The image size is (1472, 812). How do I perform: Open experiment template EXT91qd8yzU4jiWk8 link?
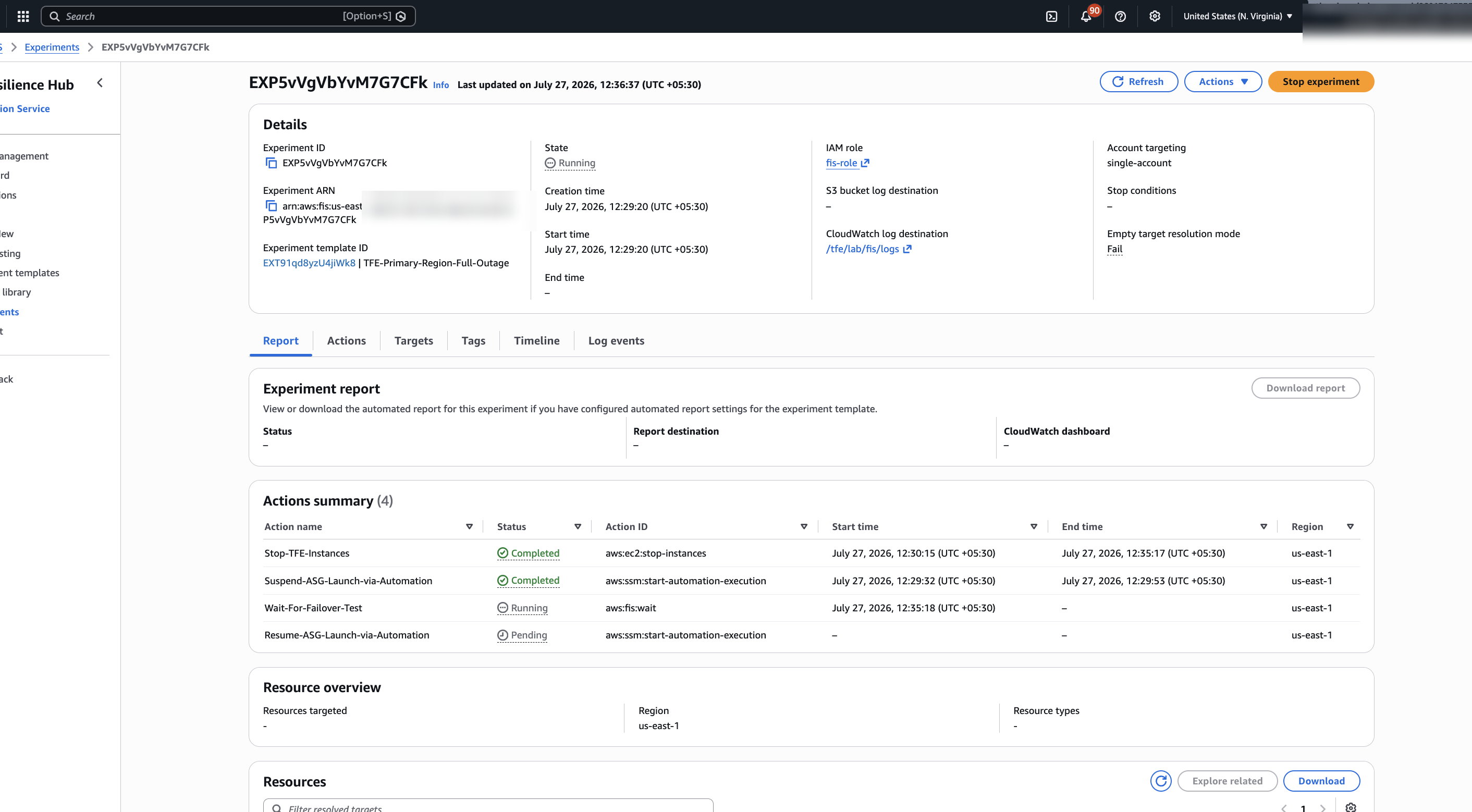[309, 263]
